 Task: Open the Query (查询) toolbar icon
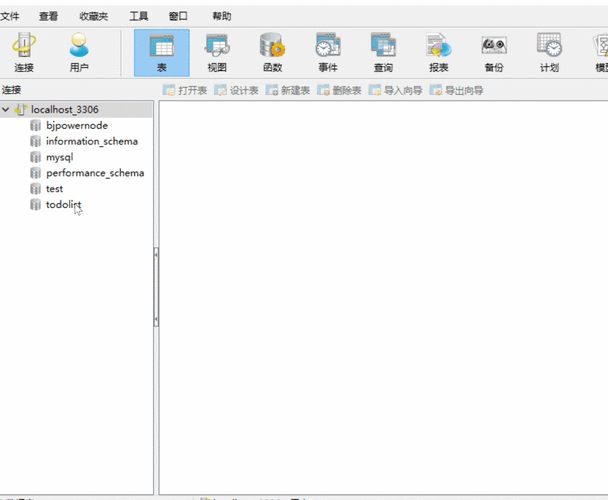[x=383, y=52]
